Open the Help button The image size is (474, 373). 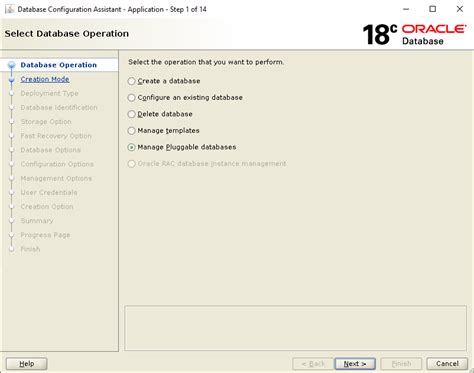click(x=27, y=364)
